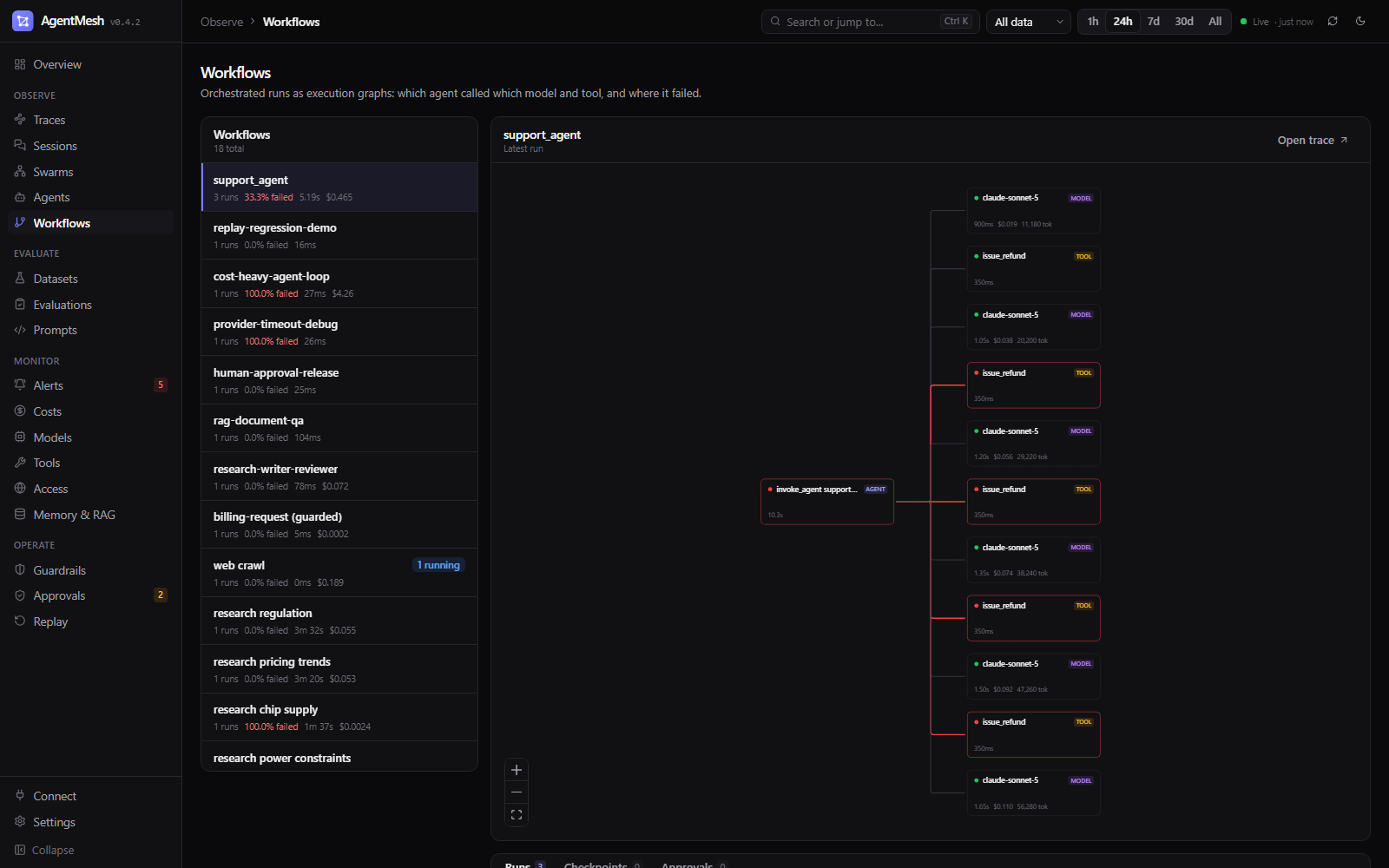The width and height of the screenshot is (1389, 868).
Task: Open Datasets section
Action: click(x=90, y=279)
